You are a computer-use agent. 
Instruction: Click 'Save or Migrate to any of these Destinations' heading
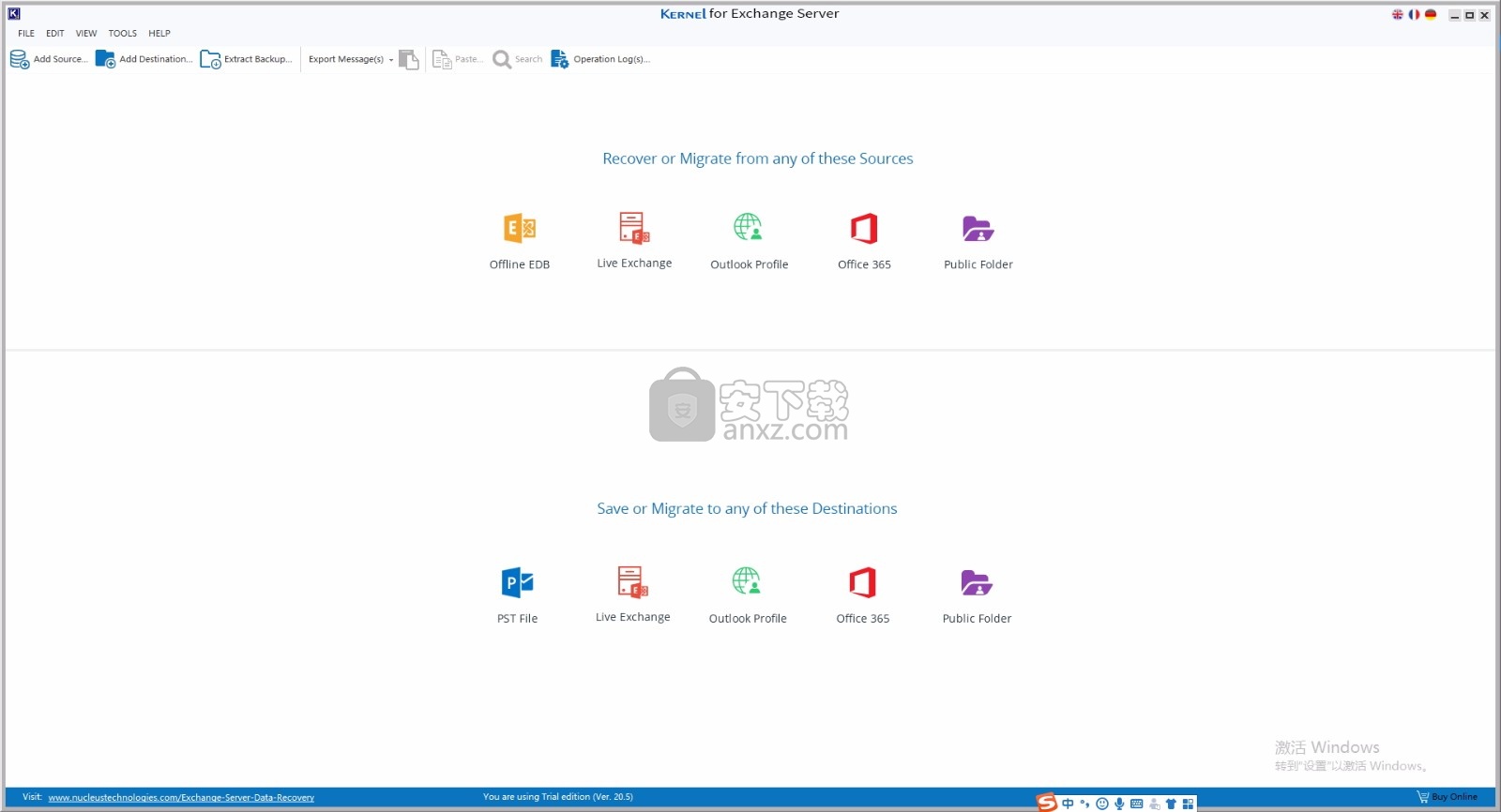pyautogui.click(x=747, y=508)
